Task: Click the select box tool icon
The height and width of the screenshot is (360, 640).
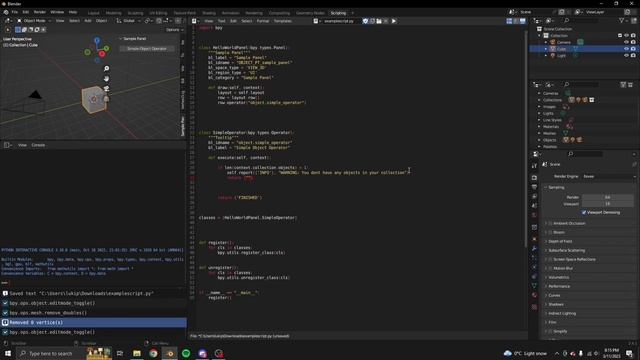Action: (18, 29)
